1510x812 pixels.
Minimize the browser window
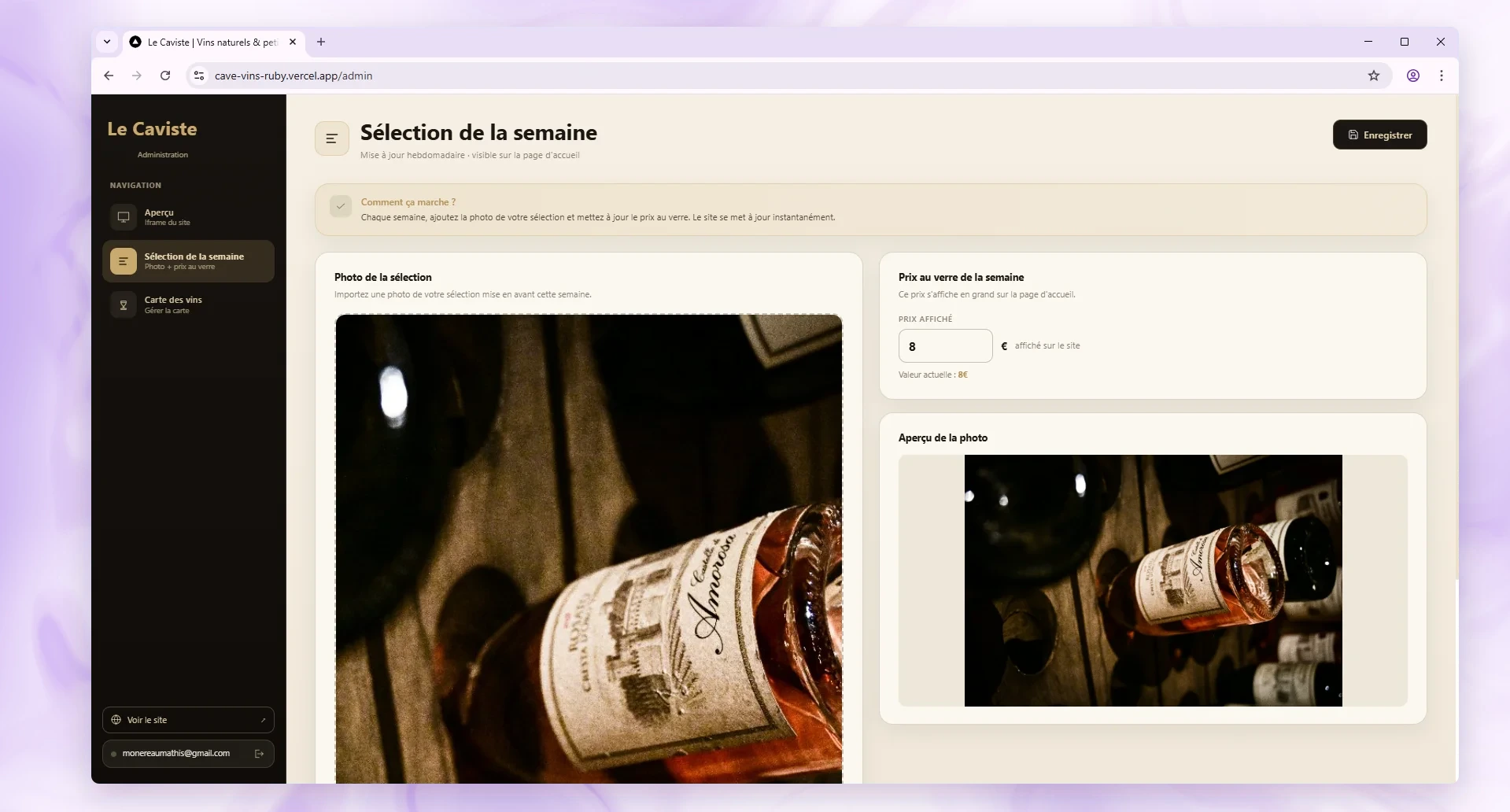[1368, 42]
